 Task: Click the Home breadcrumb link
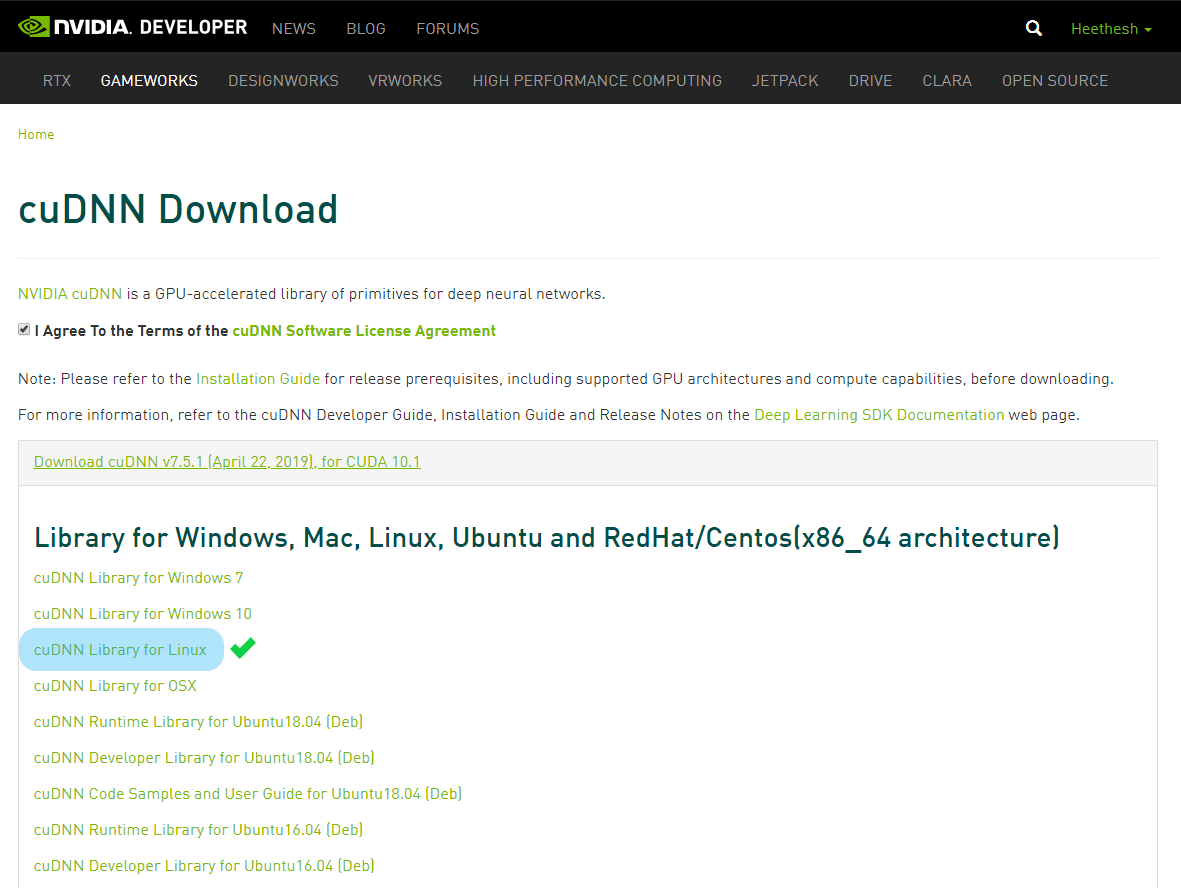[36, 135]
